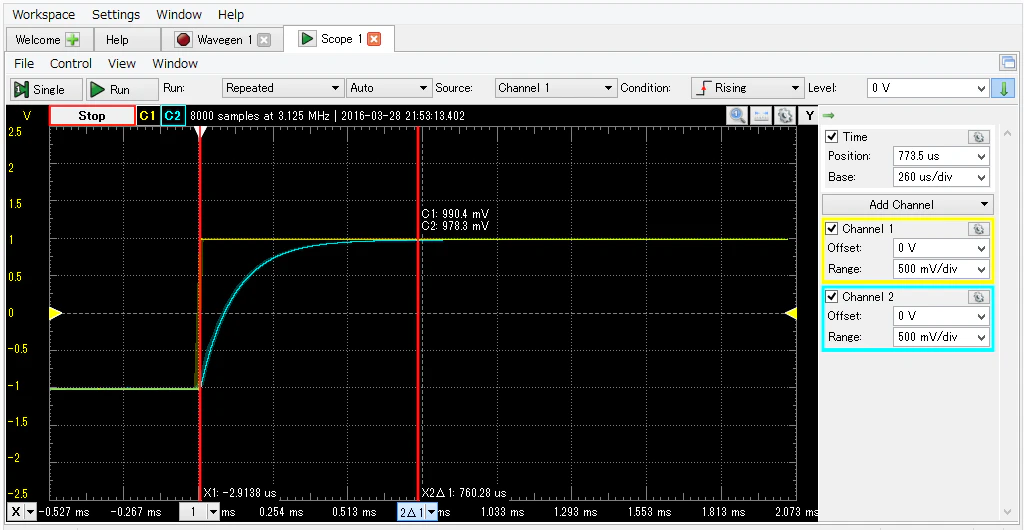This screenshot has width=1024, height=530.
Task: Click the right yellow trigger level arrow
Action: pos(791,314)
